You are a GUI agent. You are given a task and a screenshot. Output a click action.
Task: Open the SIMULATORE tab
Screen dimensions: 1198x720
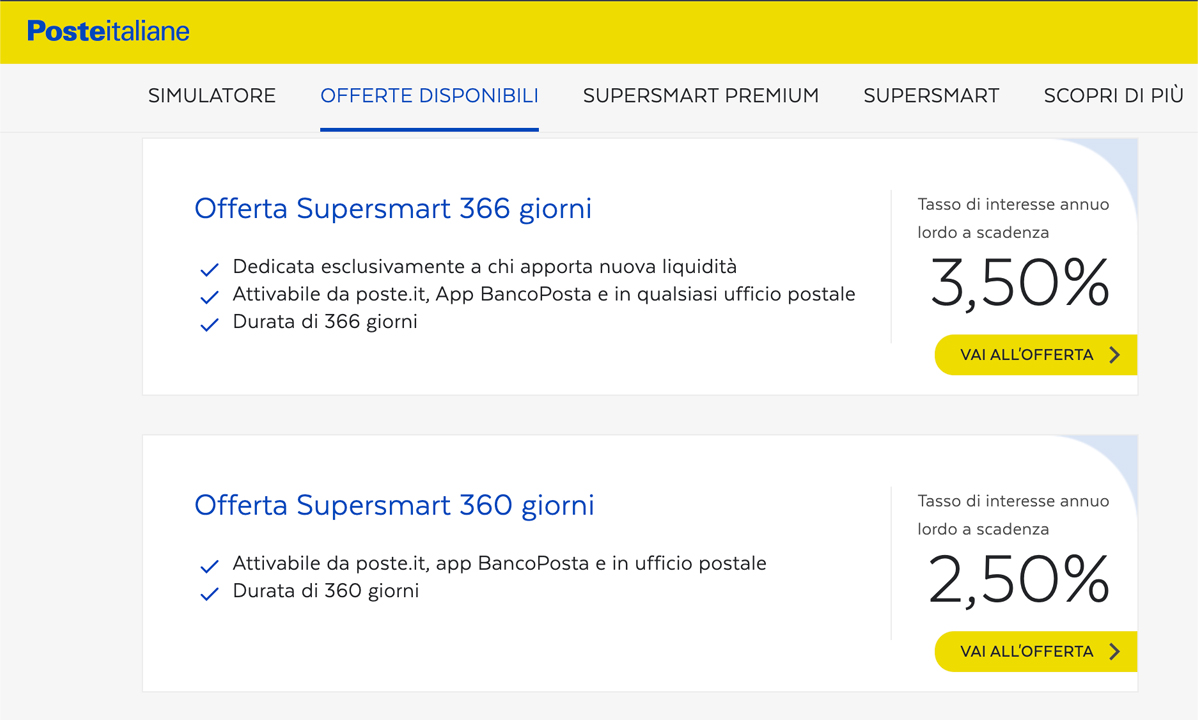212,96
